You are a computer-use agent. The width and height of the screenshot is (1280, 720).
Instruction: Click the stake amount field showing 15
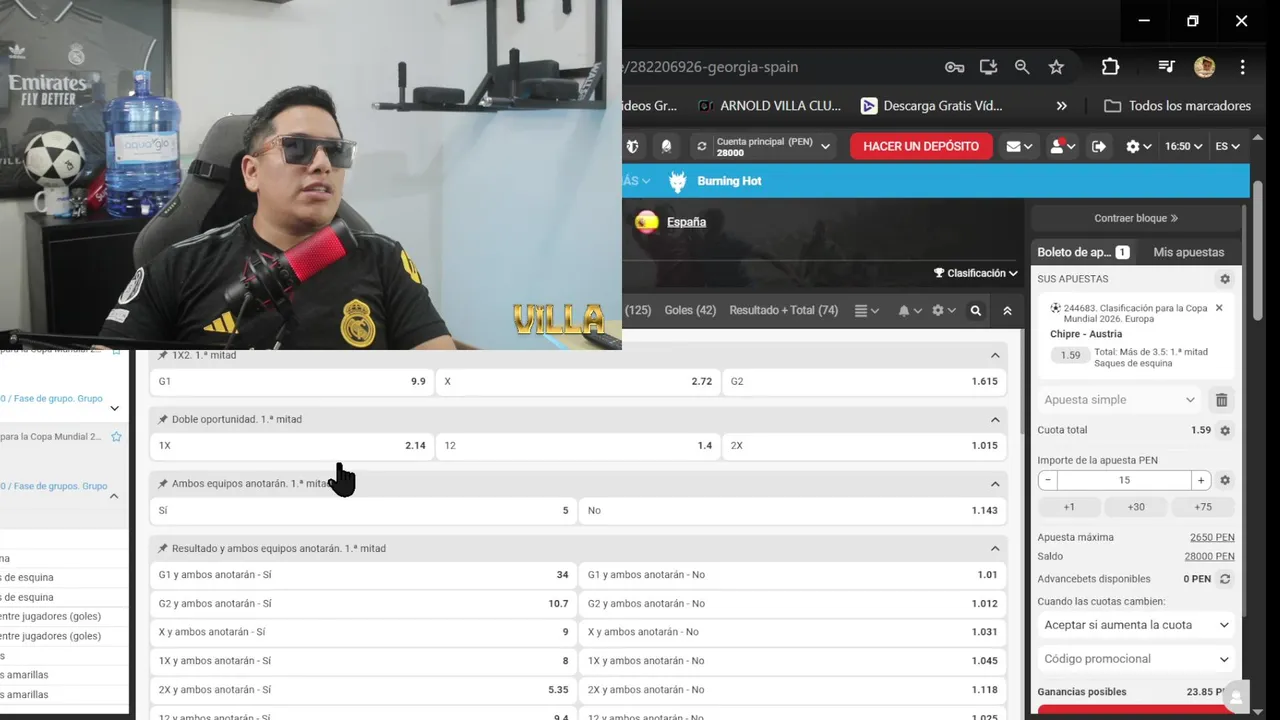pos(1124,480)
